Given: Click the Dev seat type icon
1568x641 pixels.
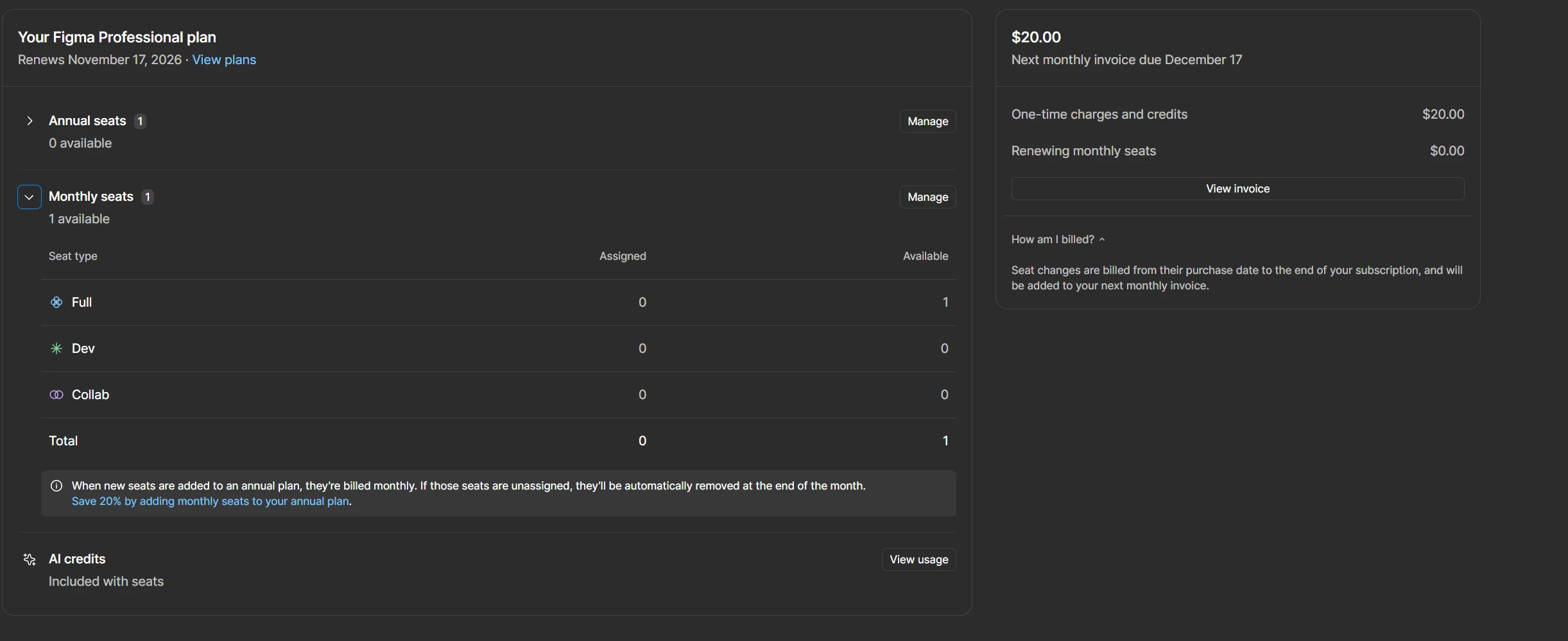Looking at the screenshot, I should 56,348.
